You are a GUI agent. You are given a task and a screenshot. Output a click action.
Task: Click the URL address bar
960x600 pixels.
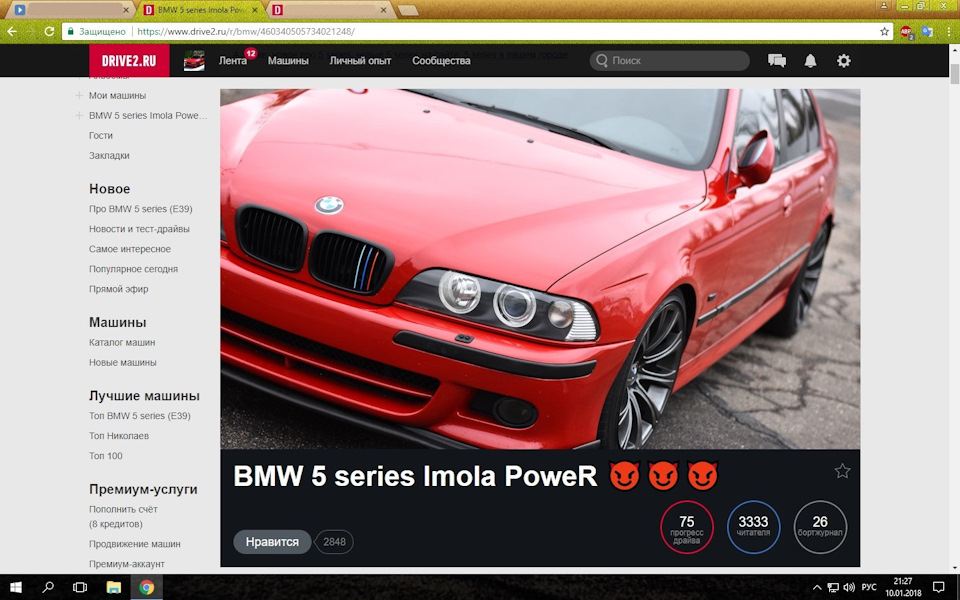coord(478,31)
